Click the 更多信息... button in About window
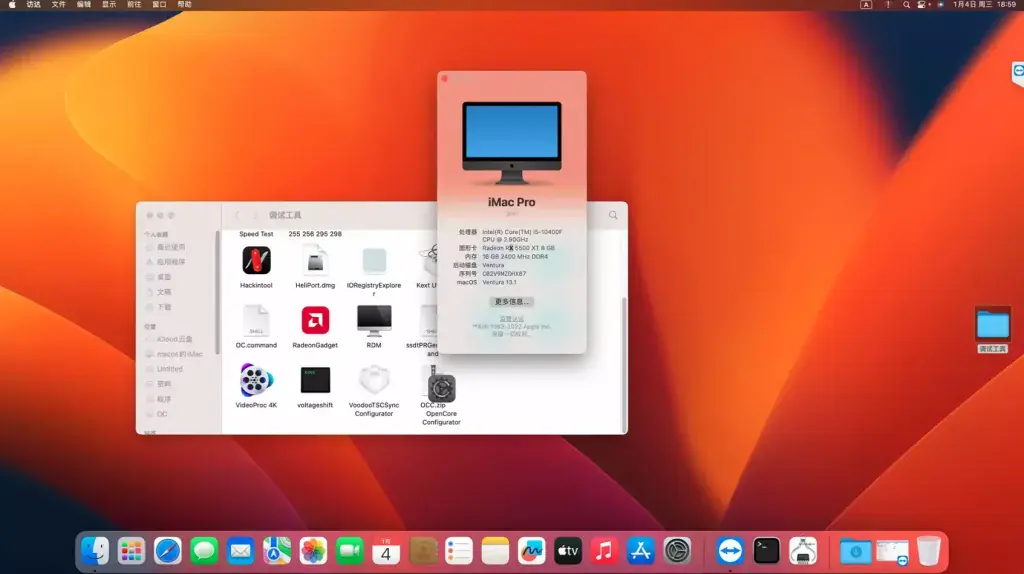Screen dimensions: 1024x574 point(511,302)
